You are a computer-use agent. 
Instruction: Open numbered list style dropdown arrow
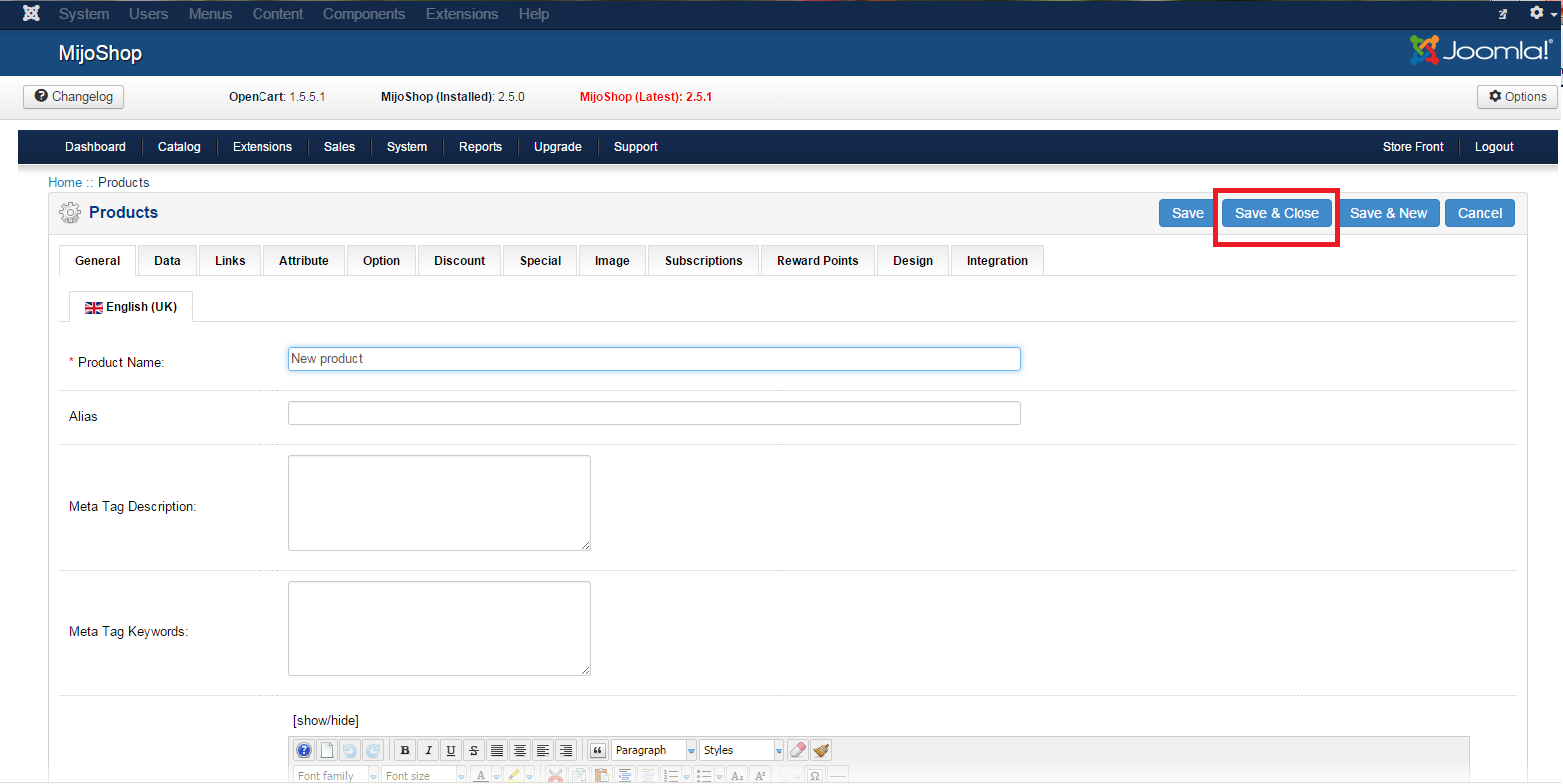686,775
